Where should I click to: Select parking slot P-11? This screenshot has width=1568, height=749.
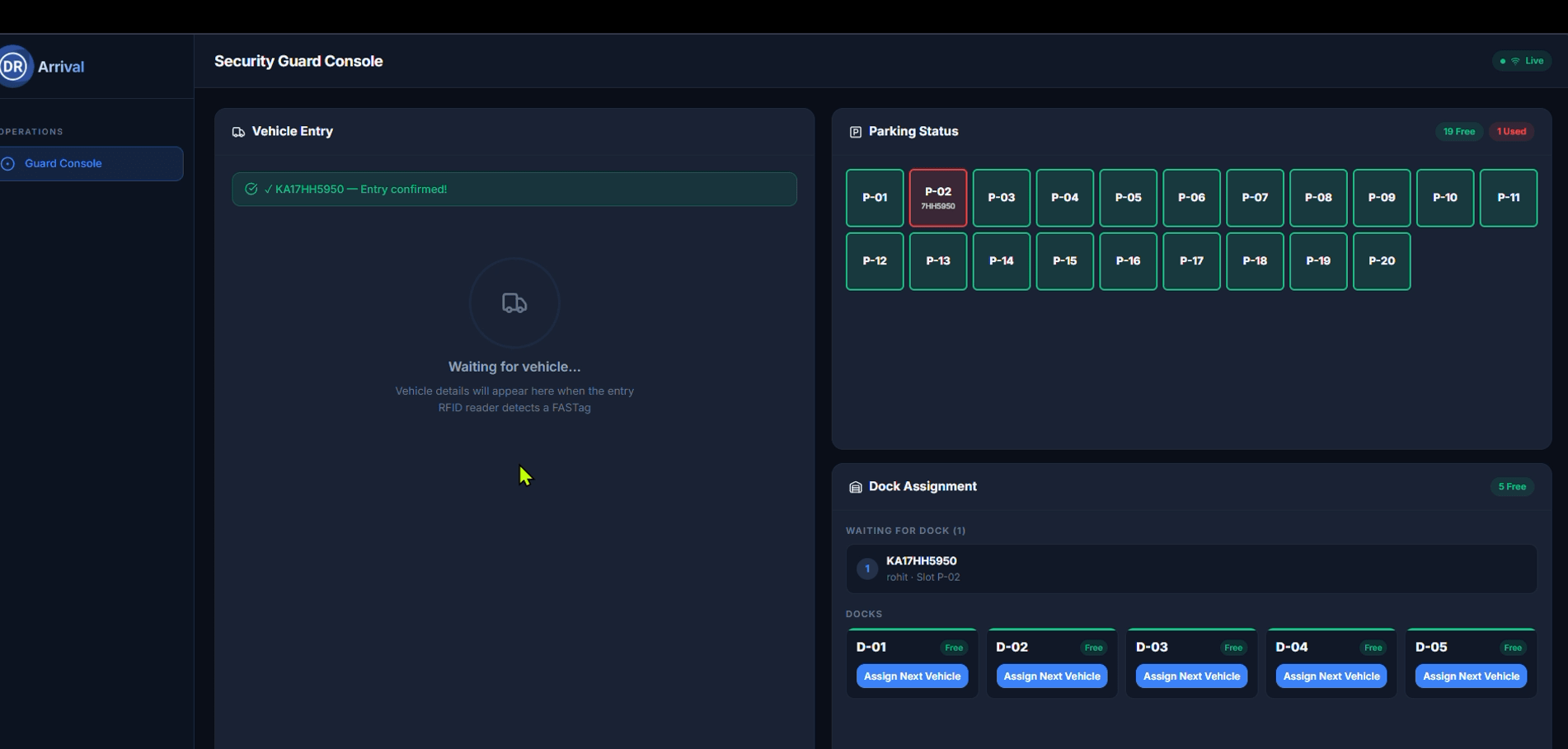coord(1509,198)
